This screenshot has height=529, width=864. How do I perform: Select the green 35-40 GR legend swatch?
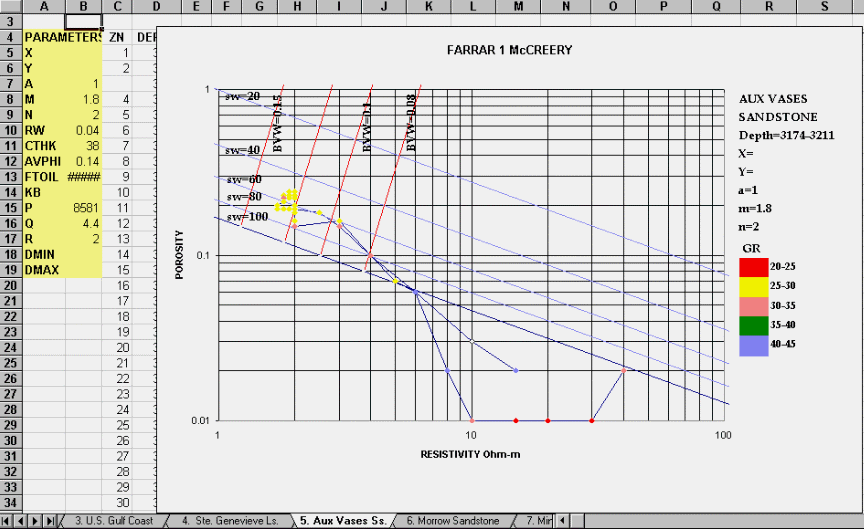click(x=753, y=325)
